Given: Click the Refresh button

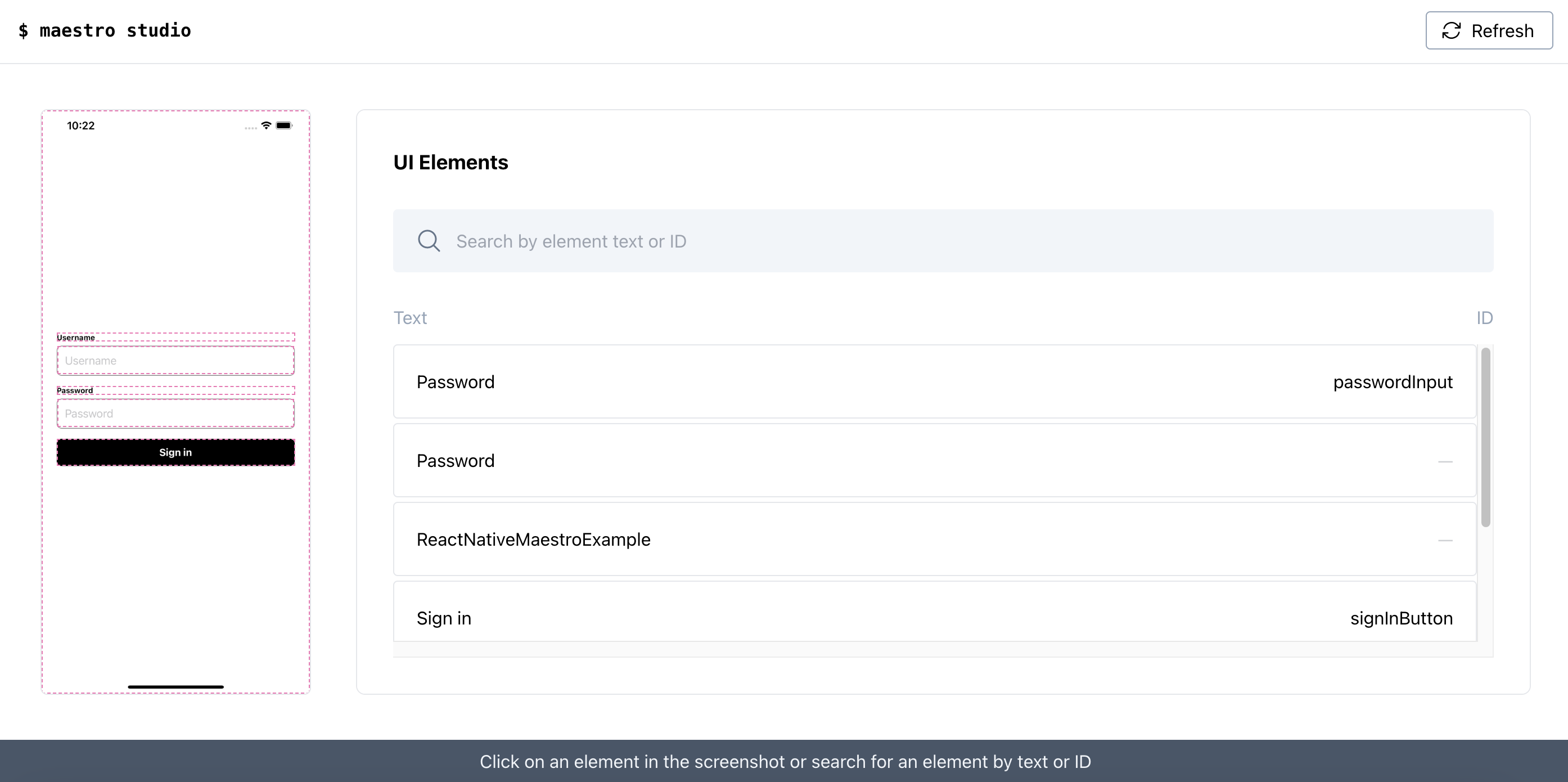Looking at the screenshot, I should [1488, 30].
